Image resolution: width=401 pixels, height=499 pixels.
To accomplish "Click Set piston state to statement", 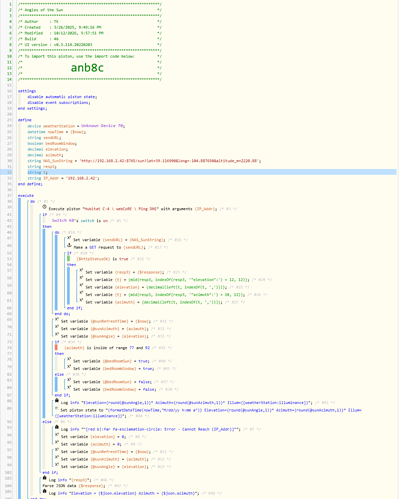I will click(208, 413).
